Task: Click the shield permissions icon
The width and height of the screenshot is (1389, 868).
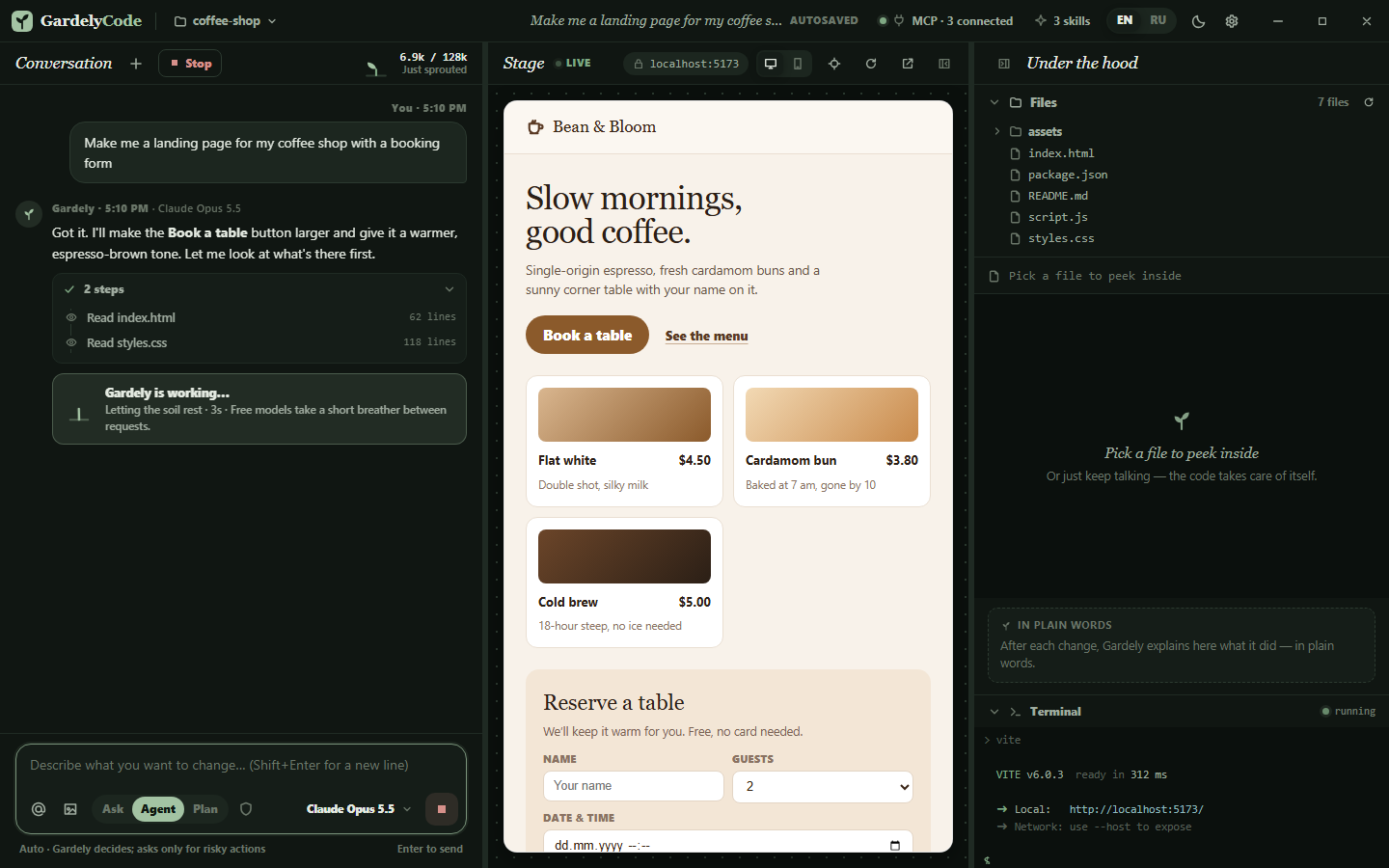Action: click(x=246, y=809)
